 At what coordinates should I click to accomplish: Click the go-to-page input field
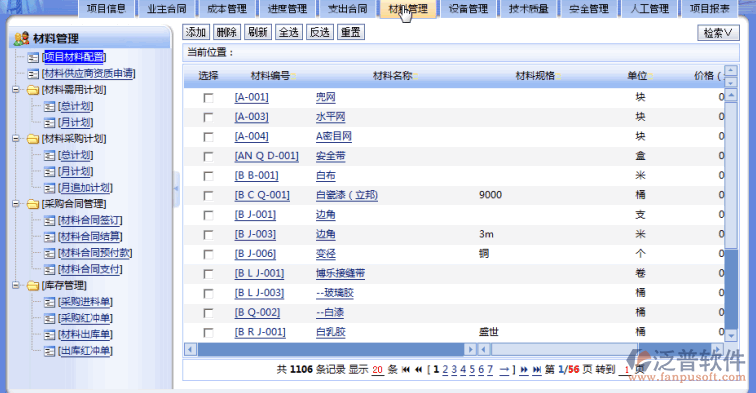click(627, 370)
